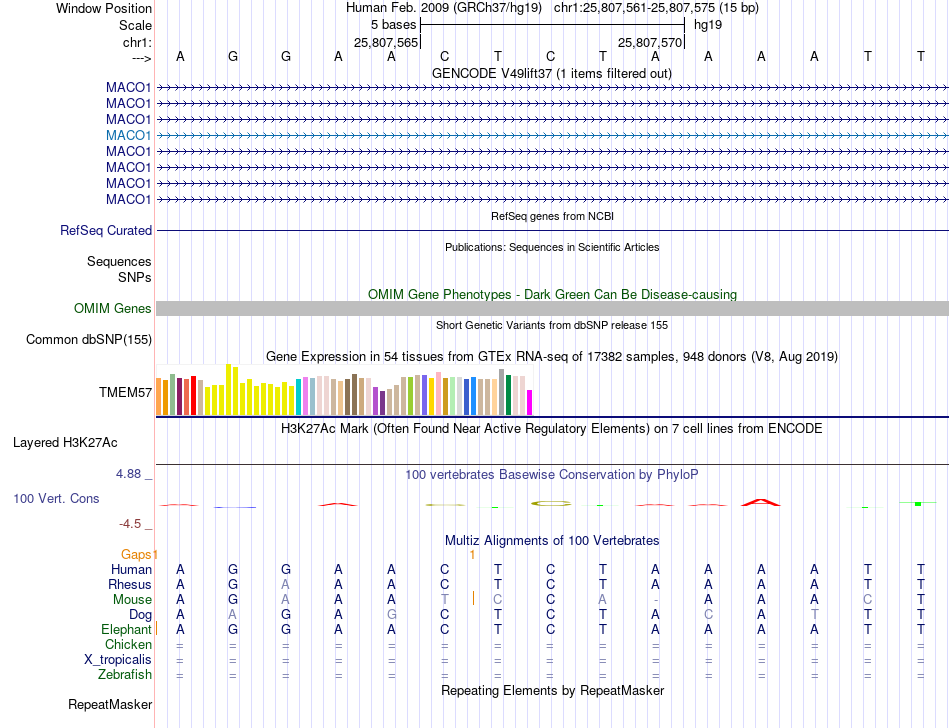Screen dimensions: 950x728
Task: Click the light blue MACO1 transcript label
Action: pyautogui.click(x=128, y=135)
